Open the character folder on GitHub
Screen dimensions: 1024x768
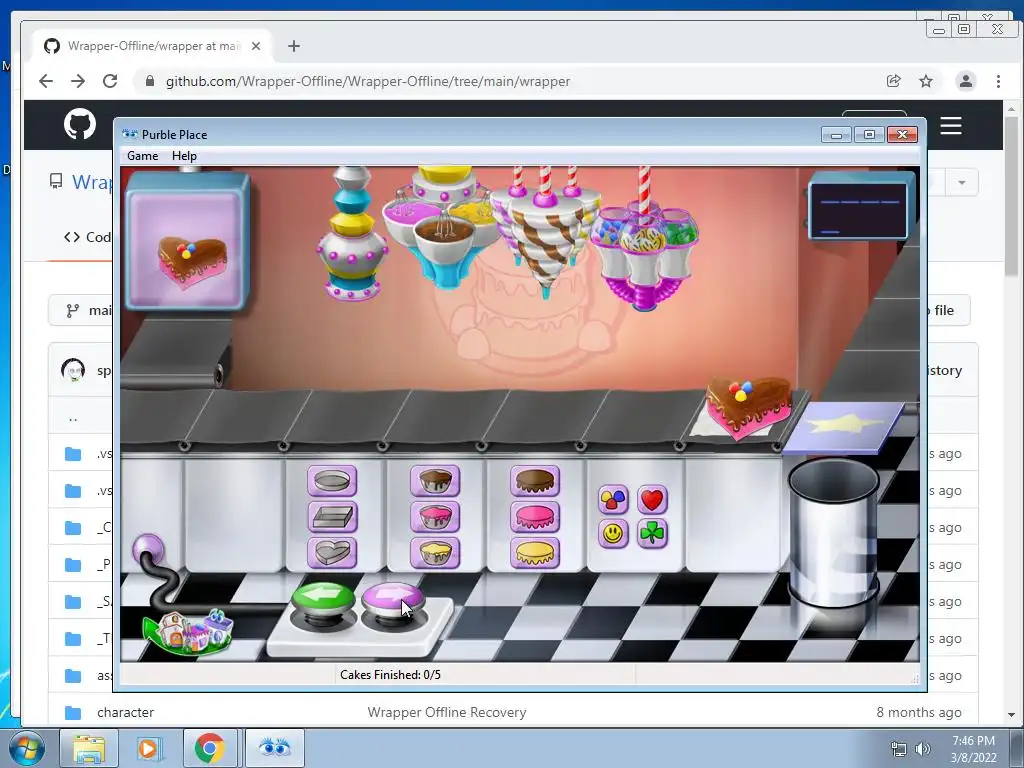click(125, 712)
